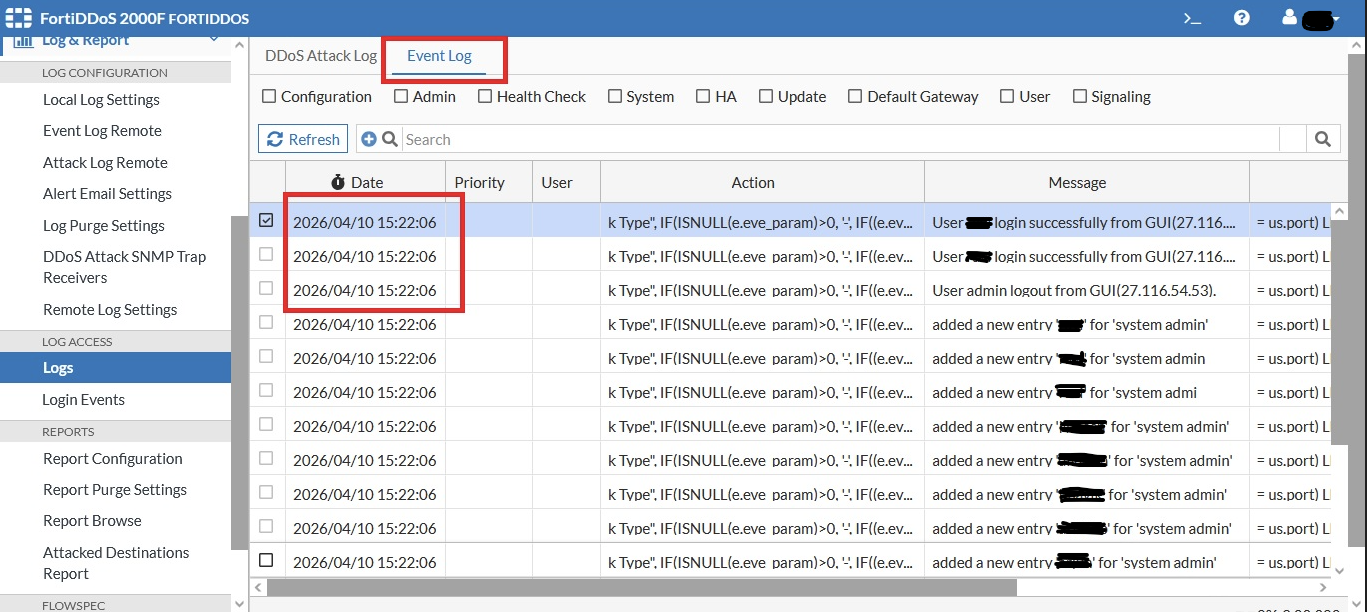Click sidebar scroll-down arrow

click(x=239, y=603)
